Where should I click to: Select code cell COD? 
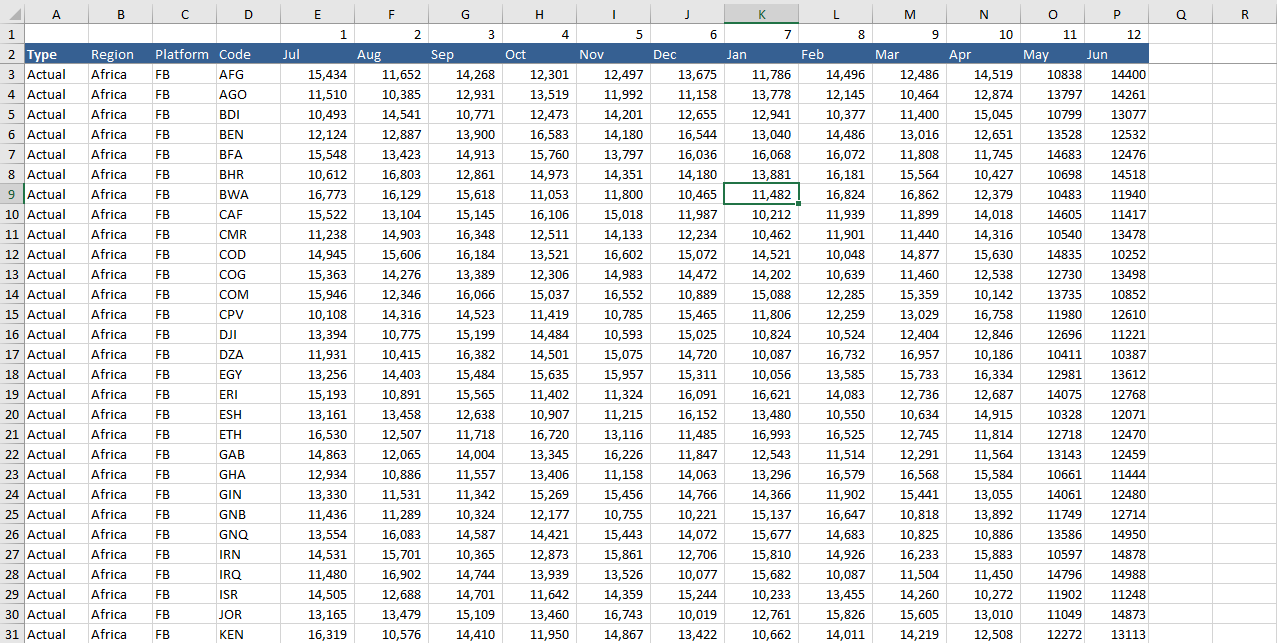point(248,254)
